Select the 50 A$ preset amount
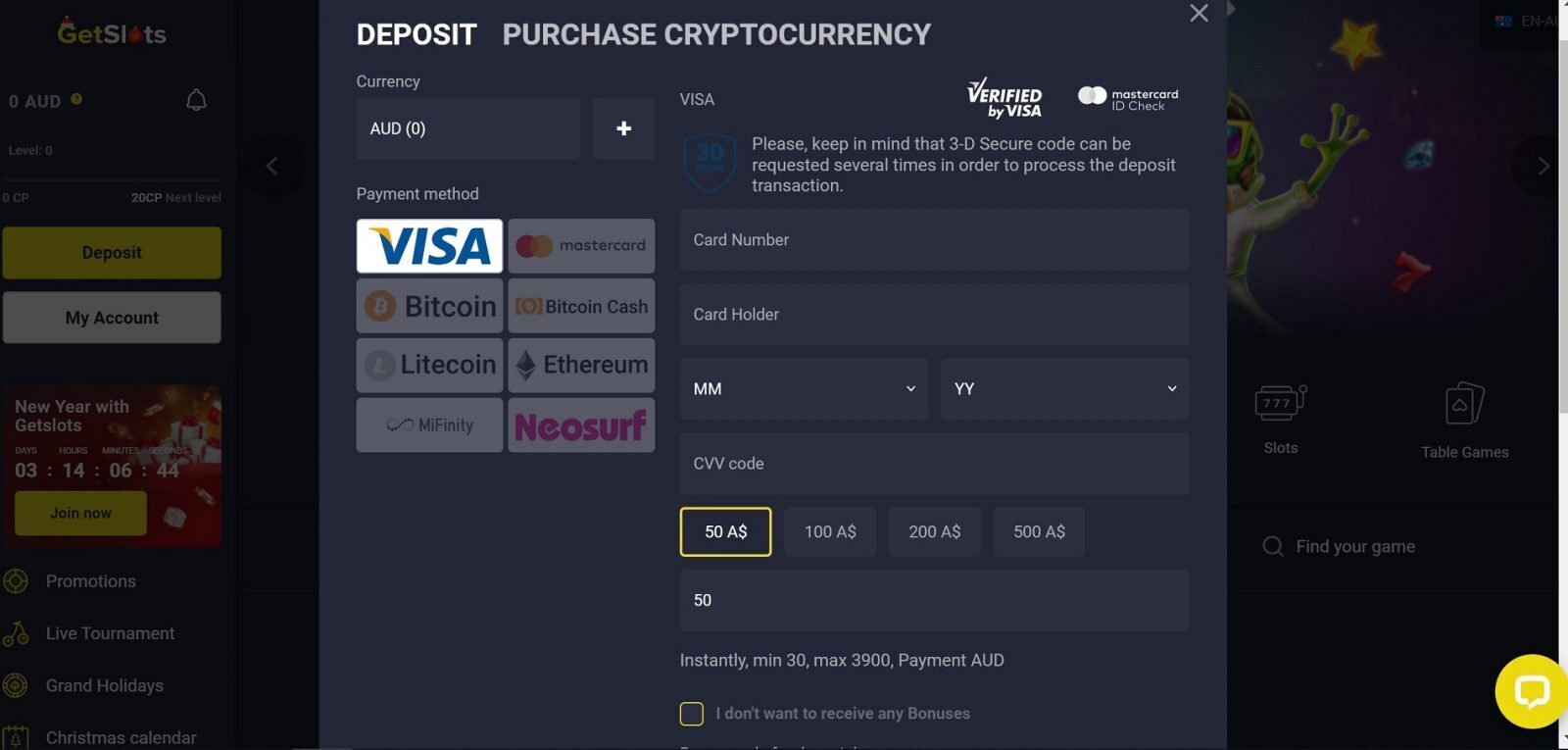 click(725, 531)
